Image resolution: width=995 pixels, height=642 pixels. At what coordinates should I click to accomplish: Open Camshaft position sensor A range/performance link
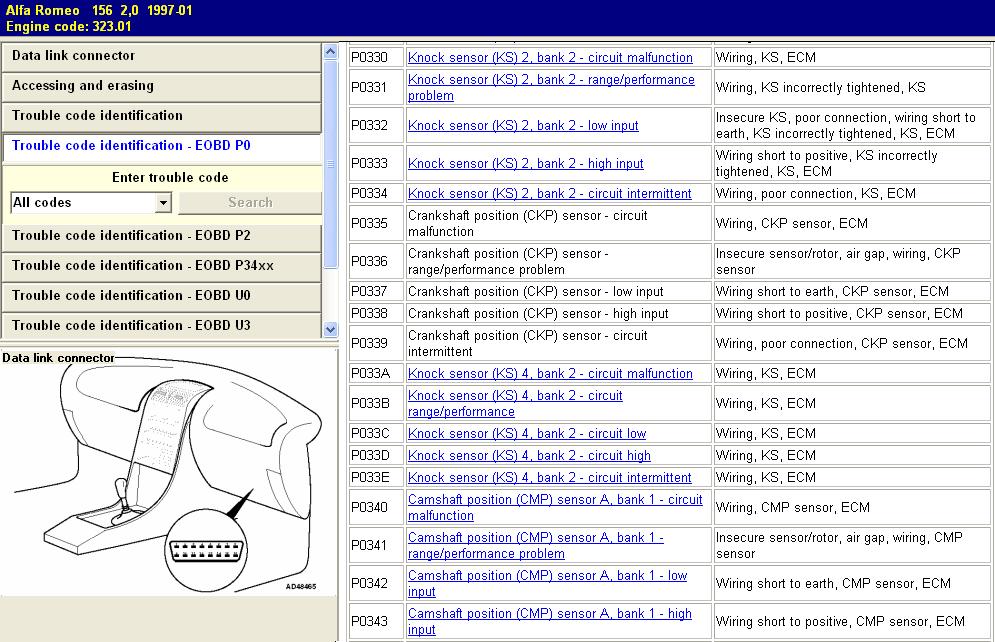tap(536, 546)
